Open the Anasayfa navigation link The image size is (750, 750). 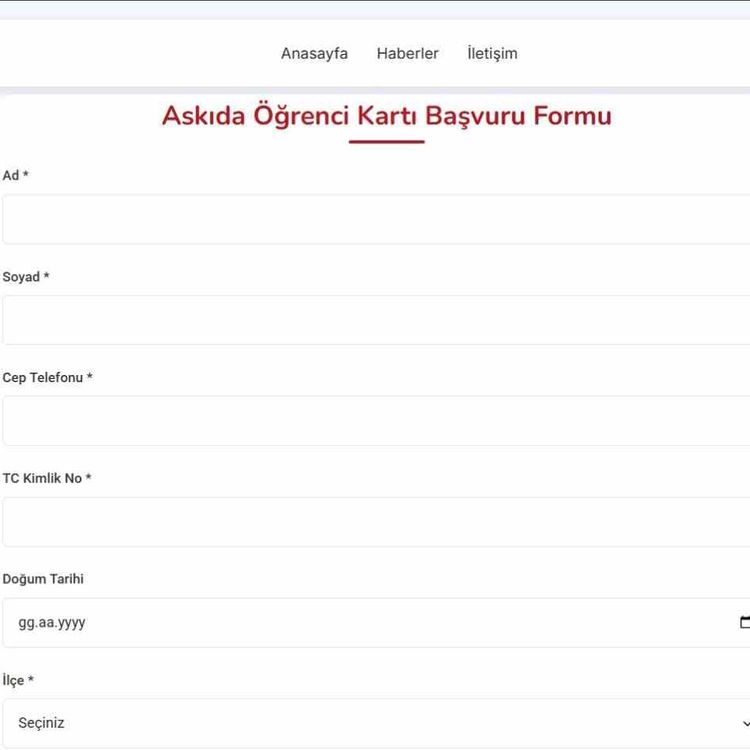click(x=314, y=54)
